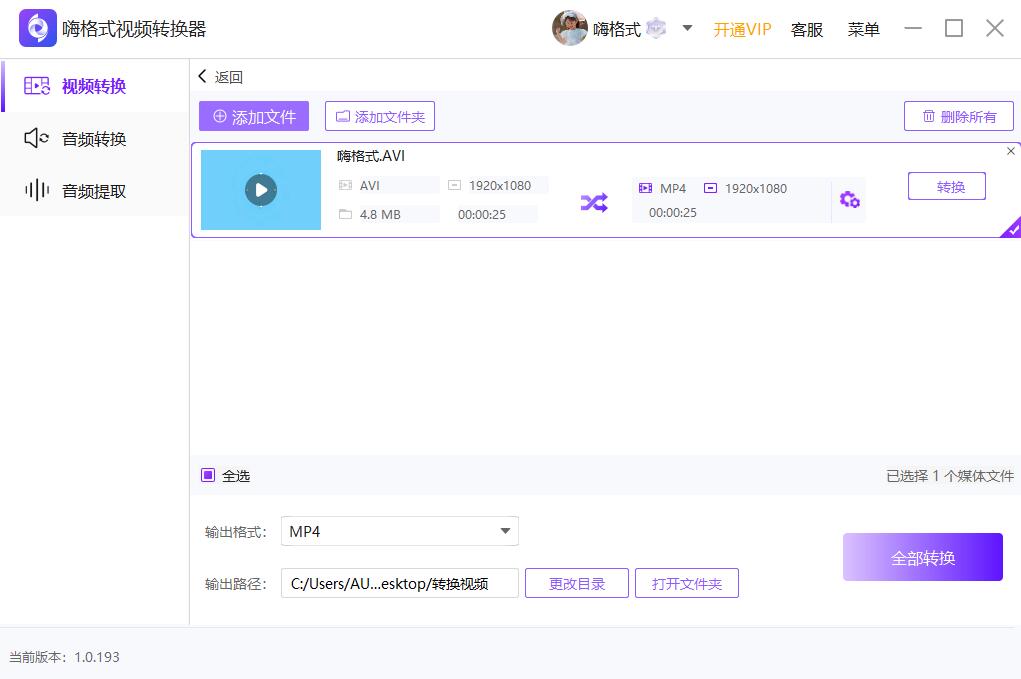Viewport: 1021px width, 679px height.
Task: Open output settings gear for 嗨格式.AVI
Action: [x=850, y=200]
